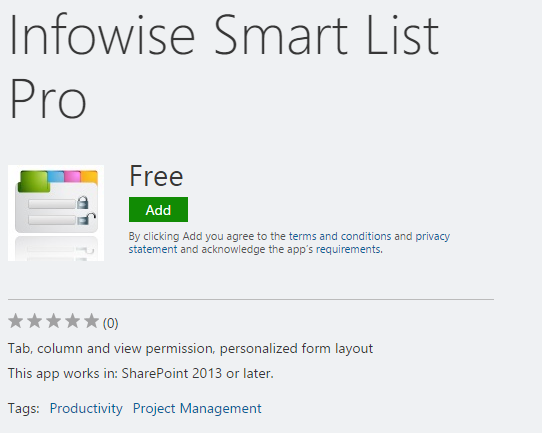The image size is (542, 433).
Task: Click the fourth rating star
Action: pos(73,321)
